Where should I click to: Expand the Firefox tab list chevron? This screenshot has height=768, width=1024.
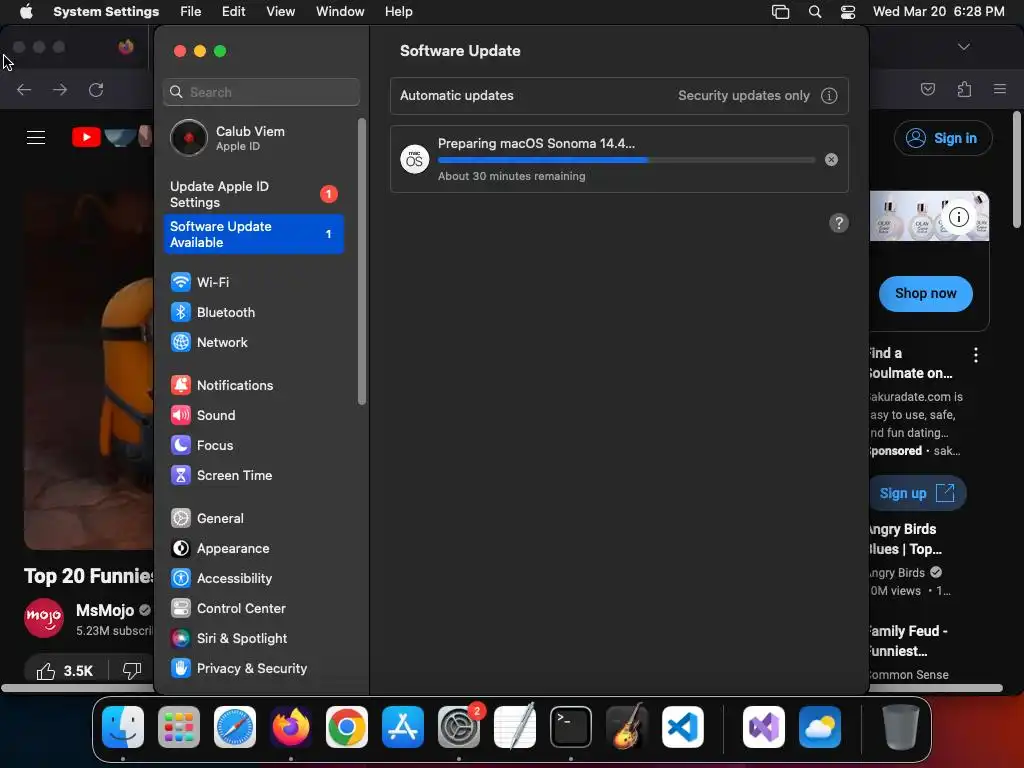(964, 47)
